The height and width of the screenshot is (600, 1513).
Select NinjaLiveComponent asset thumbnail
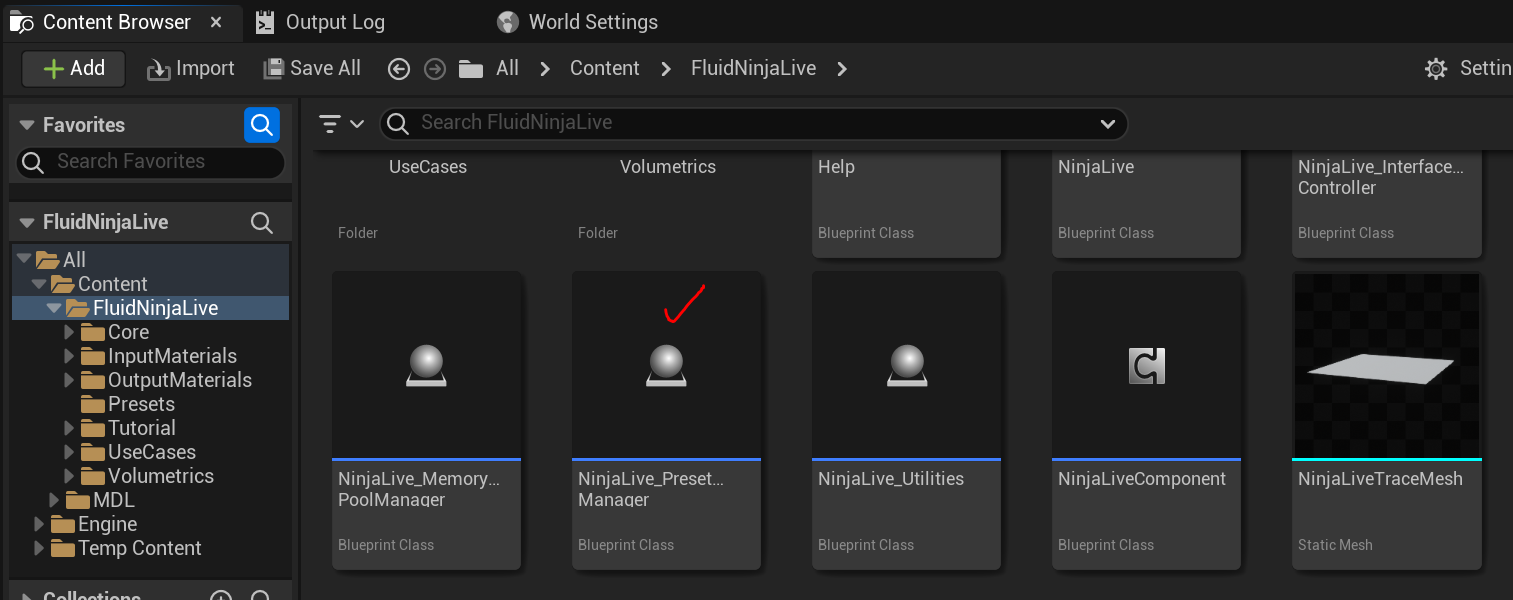tap(1147, 365)
